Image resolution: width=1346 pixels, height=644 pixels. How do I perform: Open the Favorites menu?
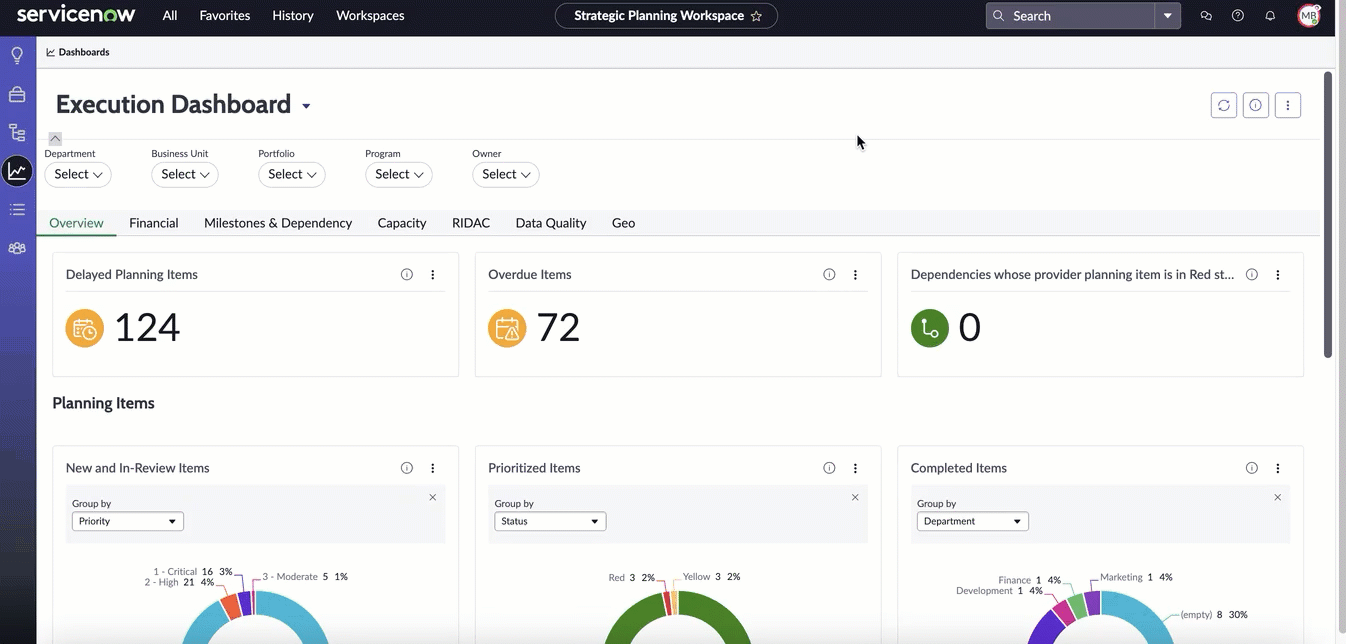point(225,16)
